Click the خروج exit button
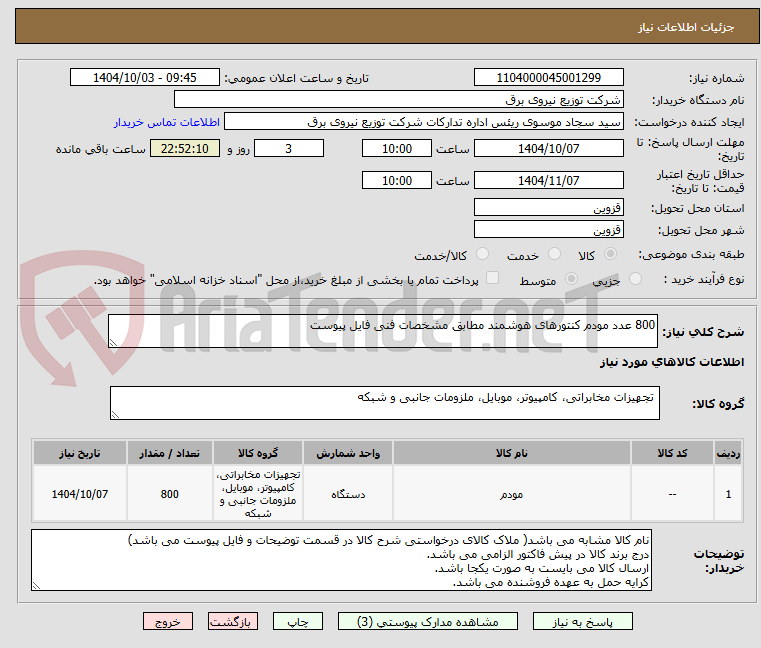This screenshot has width=761, height=648. (167, 621)
